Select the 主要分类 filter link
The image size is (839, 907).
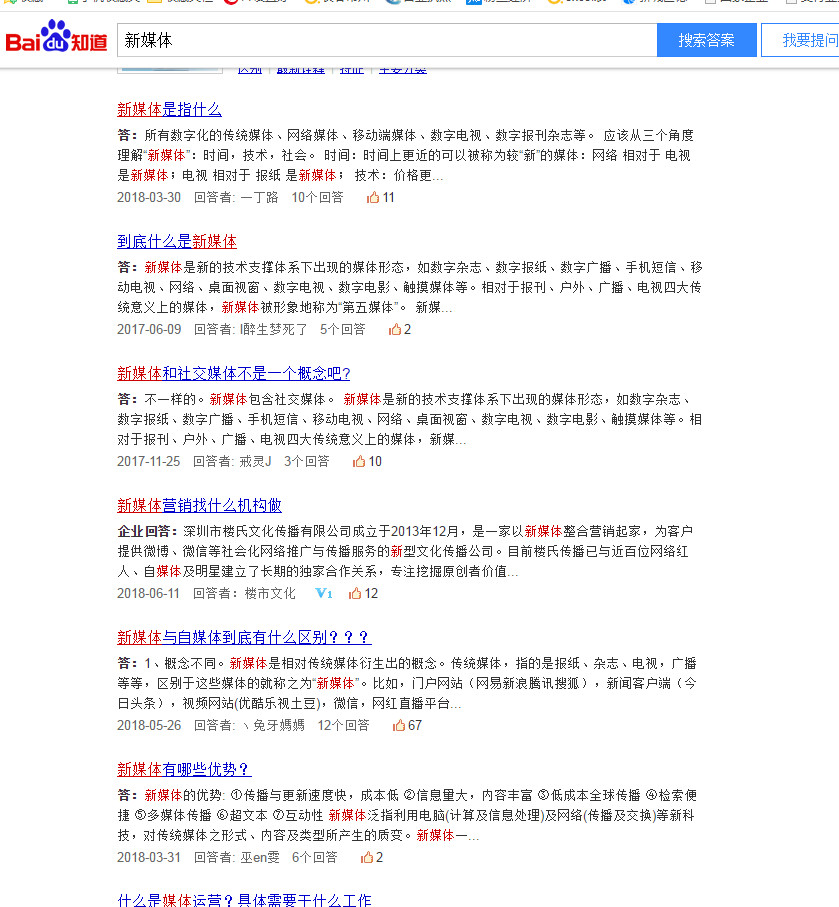(x=404, y=67)
